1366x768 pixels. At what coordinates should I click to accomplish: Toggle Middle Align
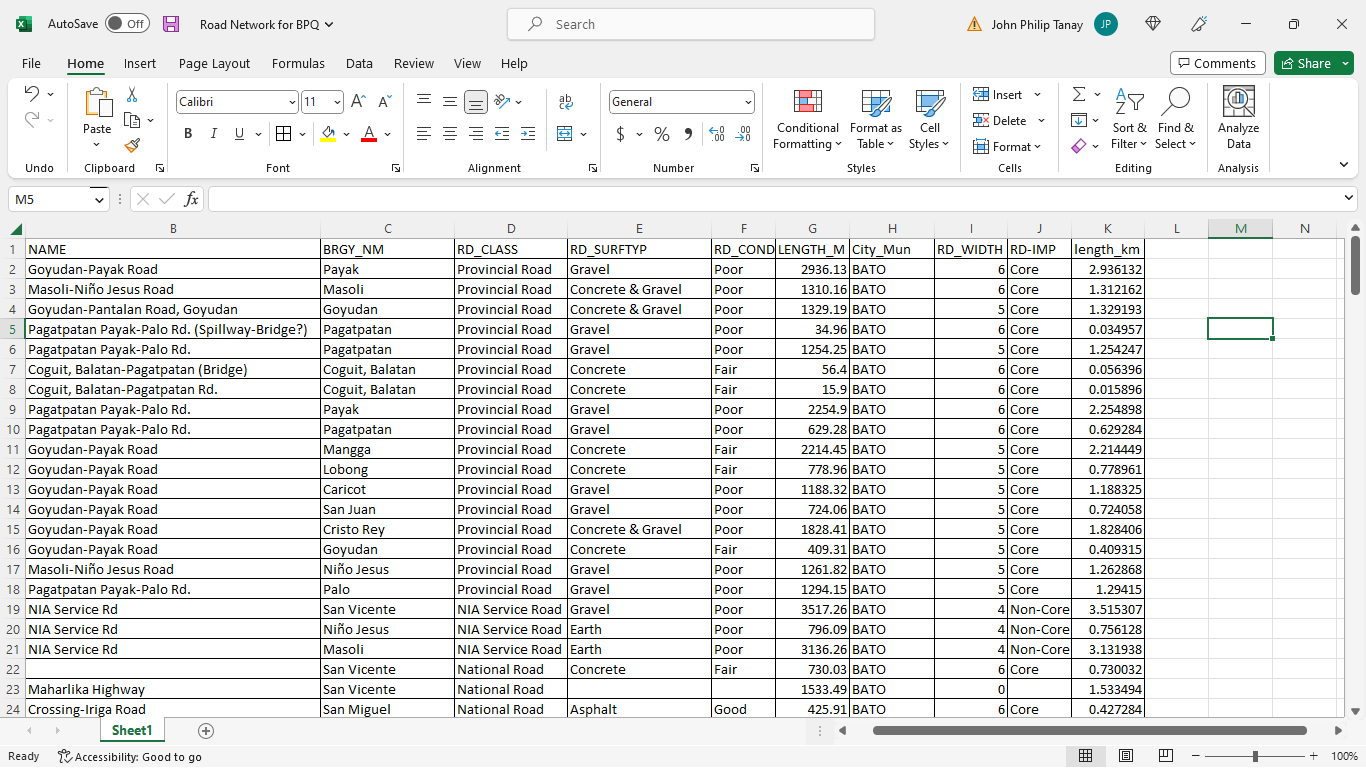point(450,101)
